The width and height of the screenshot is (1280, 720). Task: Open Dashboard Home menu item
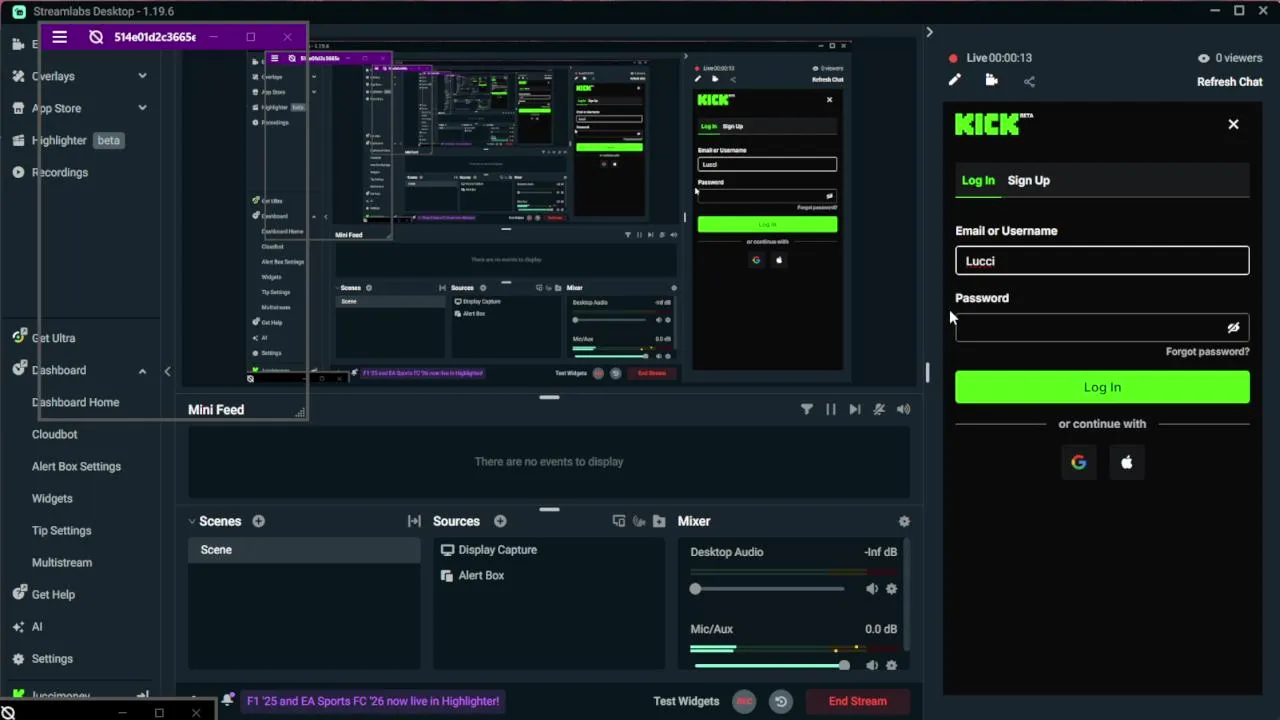coord(75,402)
